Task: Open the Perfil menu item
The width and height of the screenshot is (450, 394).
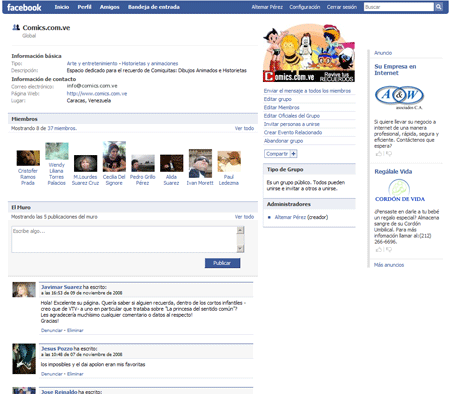Action: coord(84,7)
